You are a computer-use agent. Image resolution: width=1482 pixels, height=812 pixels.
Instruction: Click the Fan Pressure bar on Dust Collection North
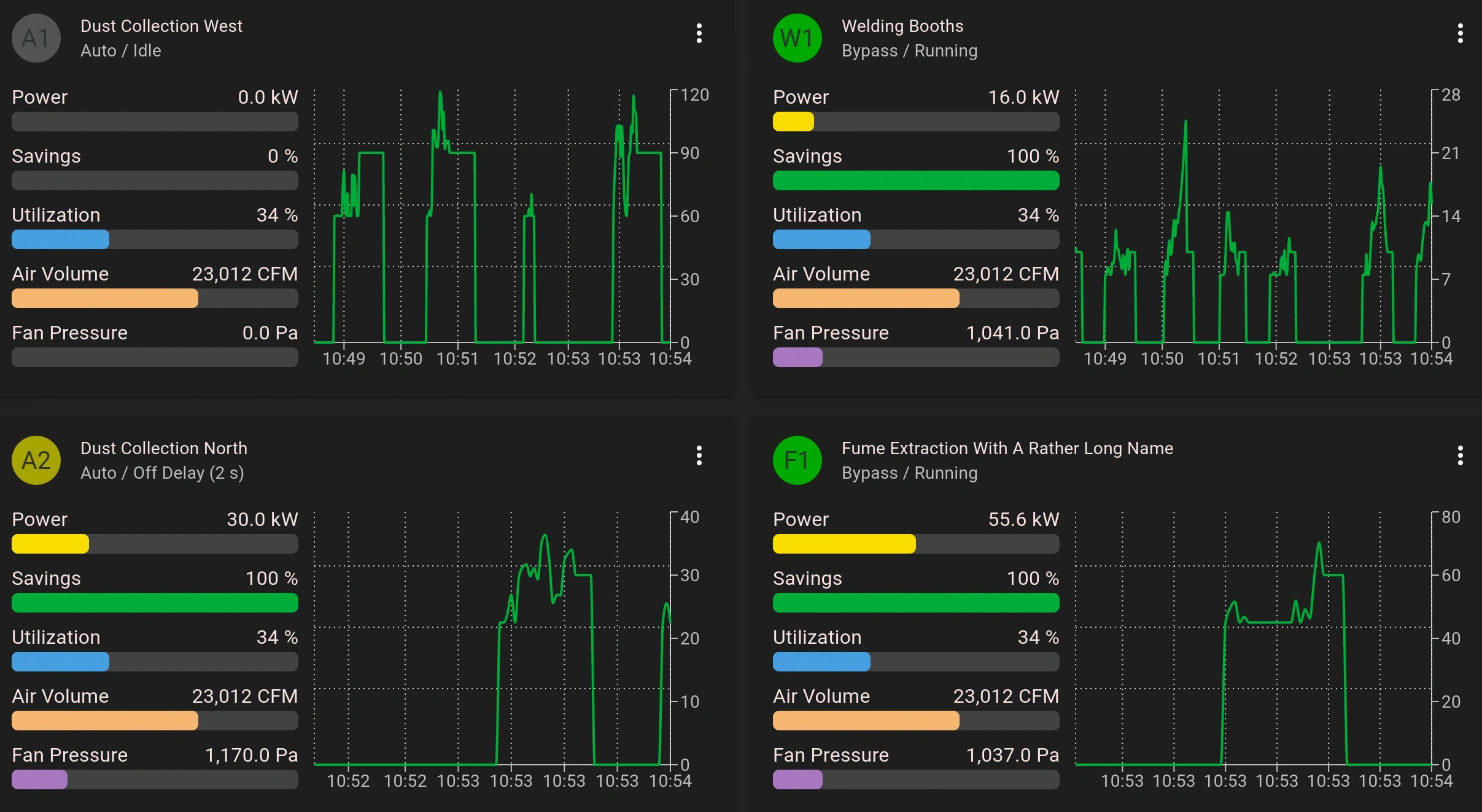pyautogui.click(x=155, y=779)
